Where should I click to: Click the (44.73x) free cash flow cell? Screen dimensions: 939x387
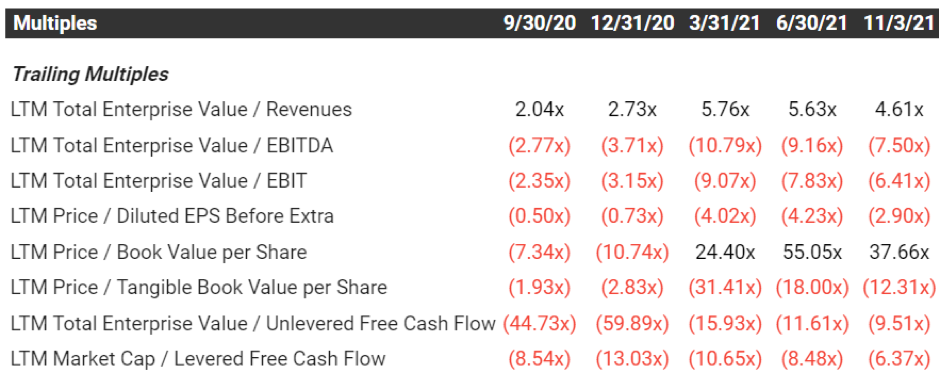(x=540, y=323)
